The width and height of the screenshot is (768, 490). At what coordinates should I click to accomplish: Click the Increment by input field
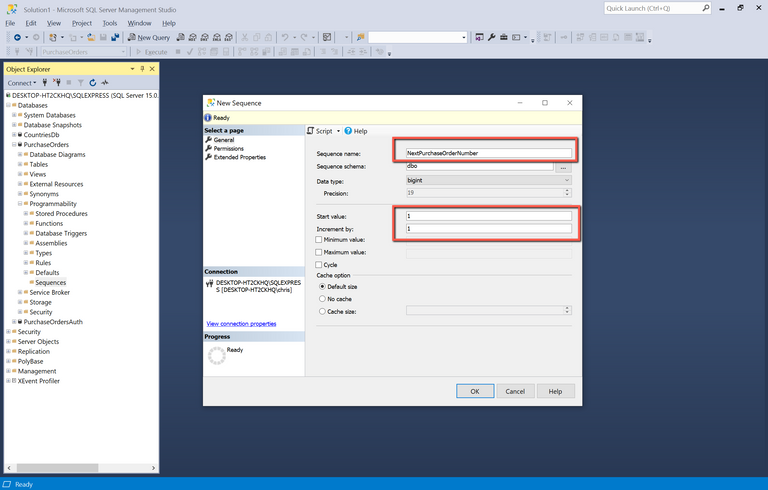(x=489, y=228)
